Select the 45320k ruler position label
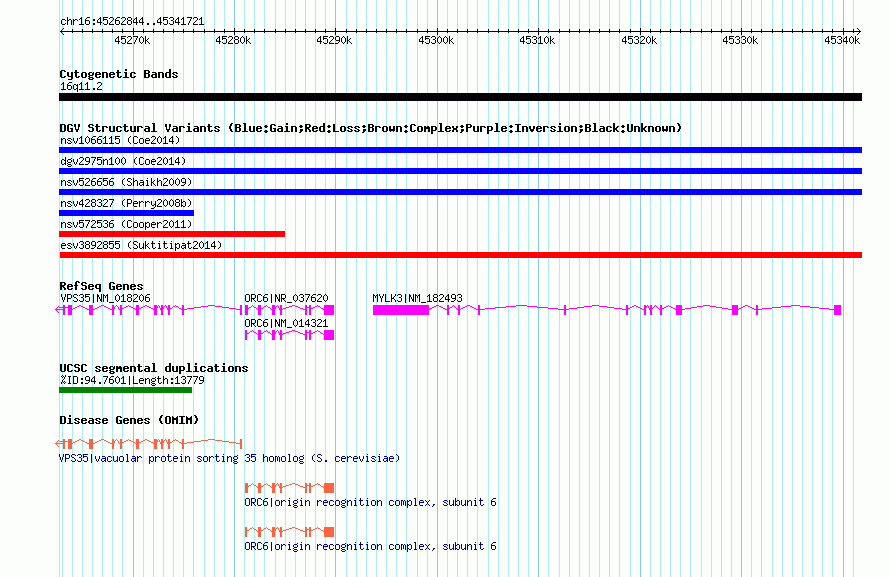Viewport: 890px width, 577px height. point(639,40)
